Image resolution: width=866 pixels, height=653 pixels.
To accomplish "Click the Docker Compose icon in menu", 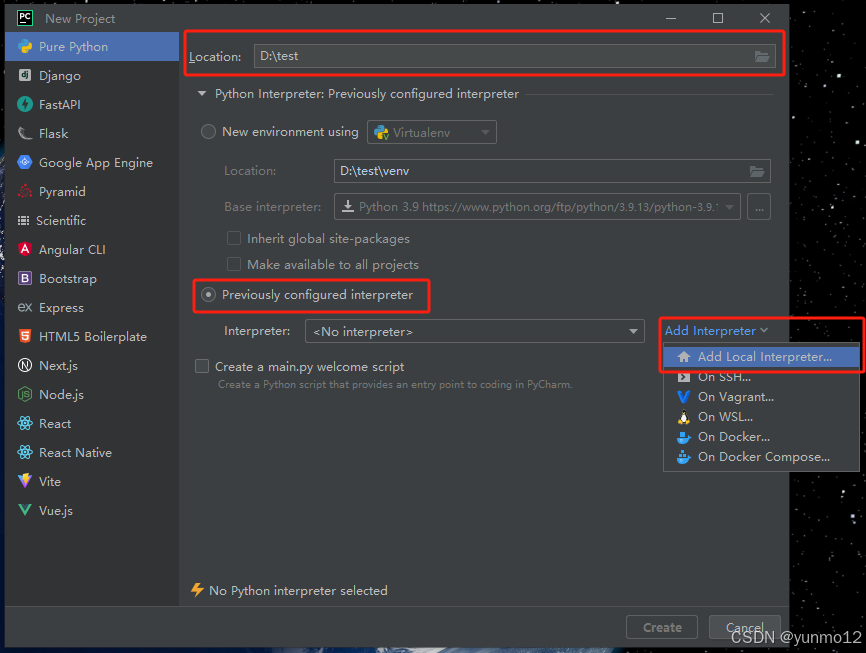I will coord(684,457).
